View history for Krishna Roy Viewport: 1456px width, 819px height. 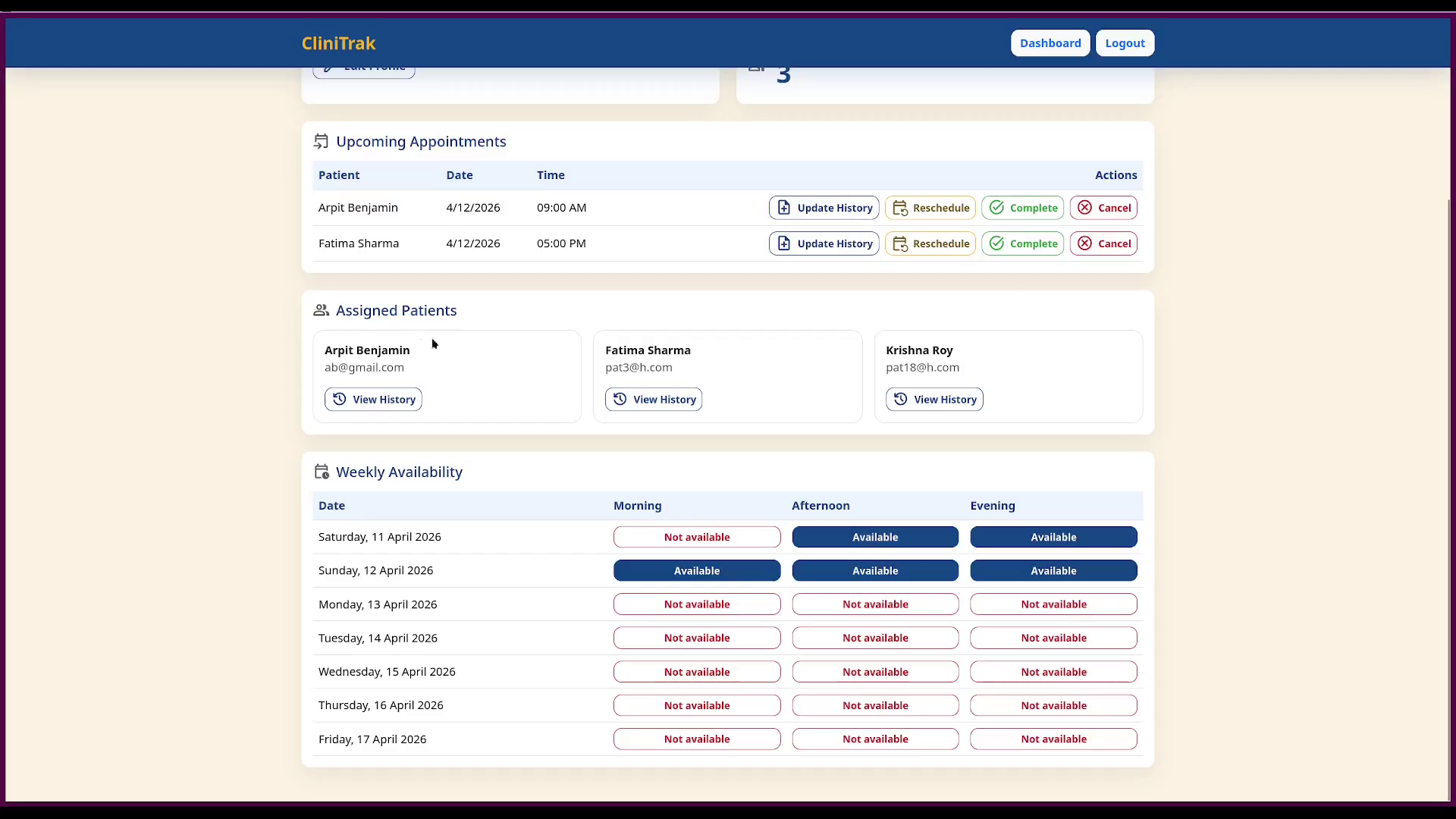click(934, 400)
